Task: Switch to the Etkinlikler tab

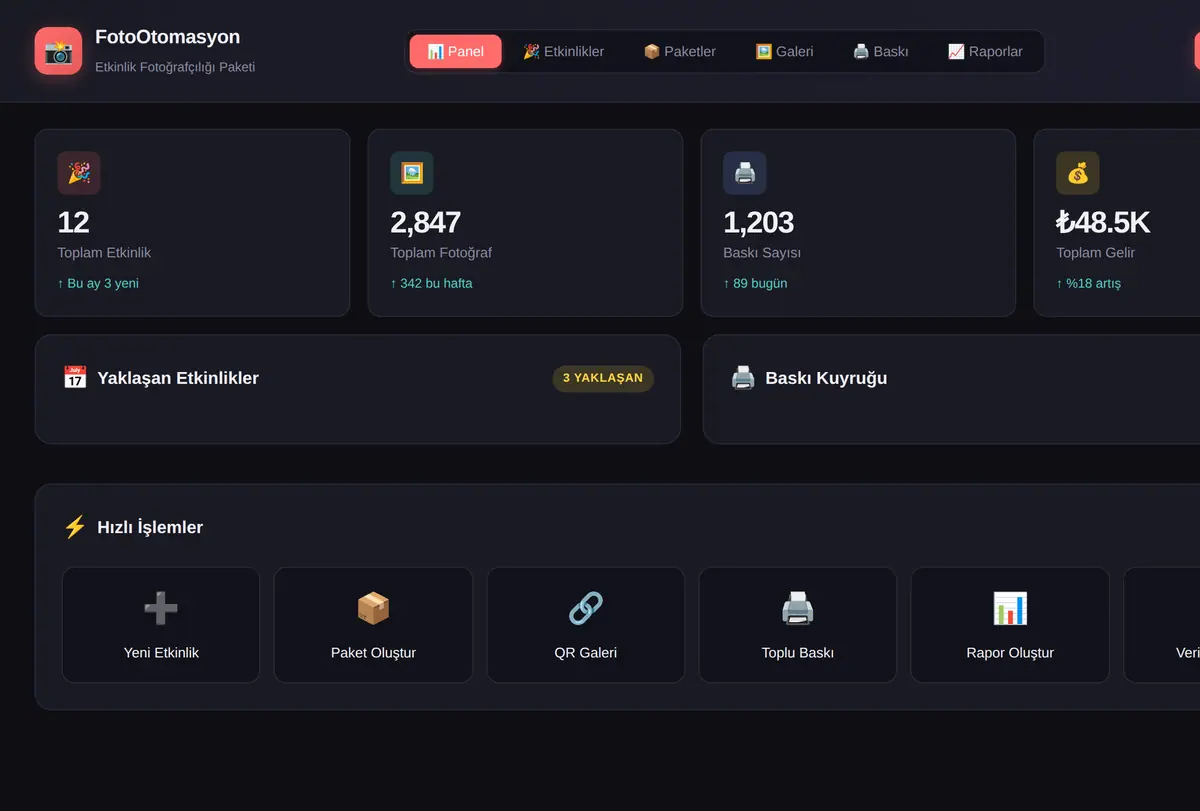Action: (x=563, y=51)
